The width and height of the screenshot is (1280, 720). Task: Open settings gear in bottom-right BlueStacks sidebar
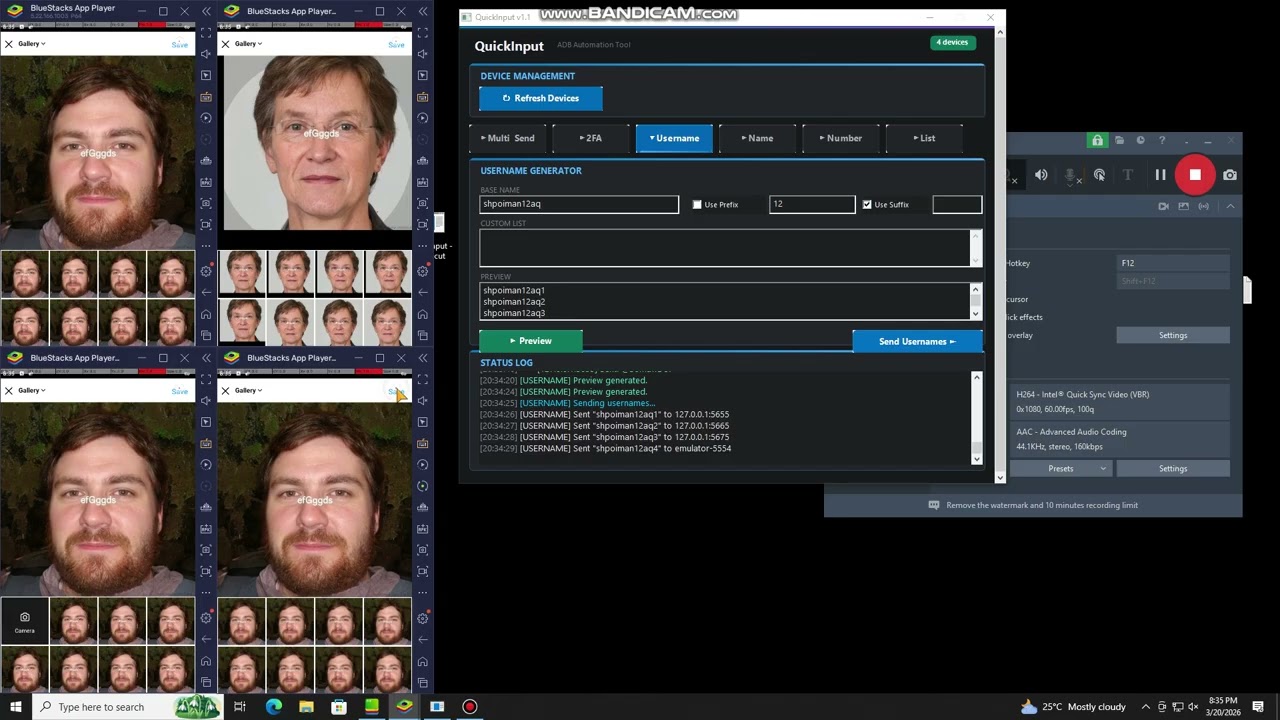click(423, 618)
